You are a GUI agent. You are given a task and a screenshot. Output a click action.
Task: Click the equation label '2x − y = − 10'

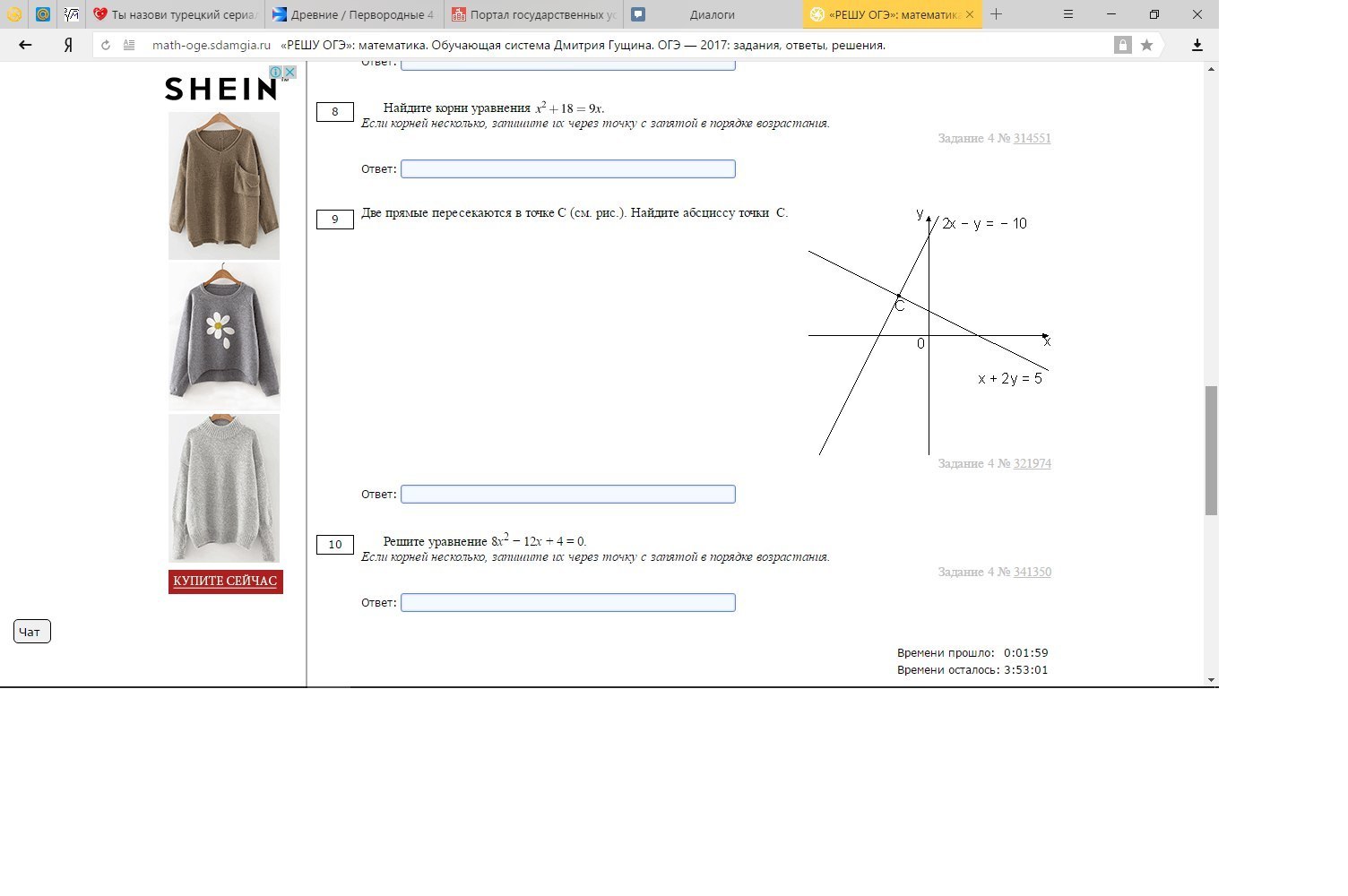point(985,224)
